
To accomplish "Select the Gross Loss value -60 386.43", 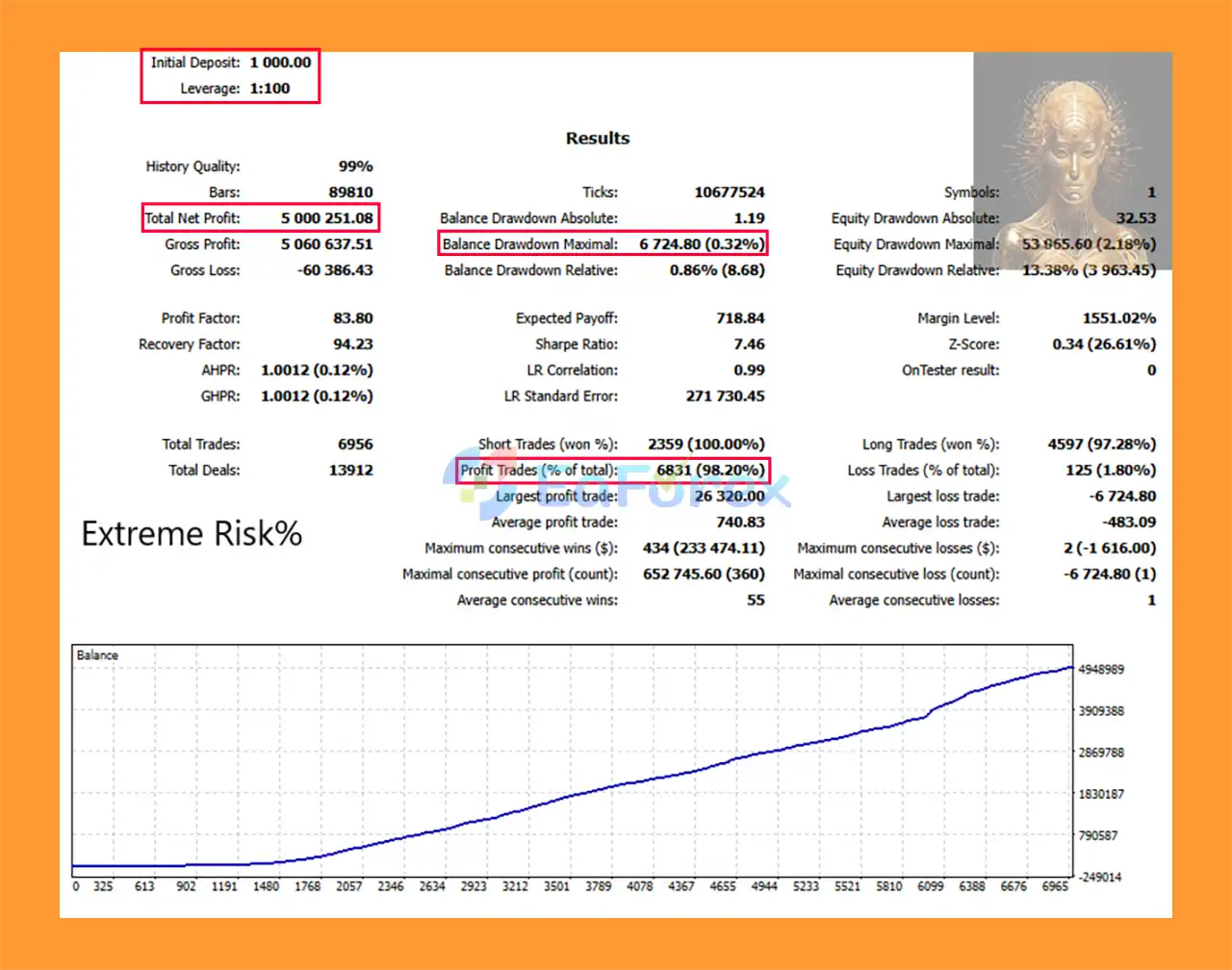I will (x=334, y=270).
